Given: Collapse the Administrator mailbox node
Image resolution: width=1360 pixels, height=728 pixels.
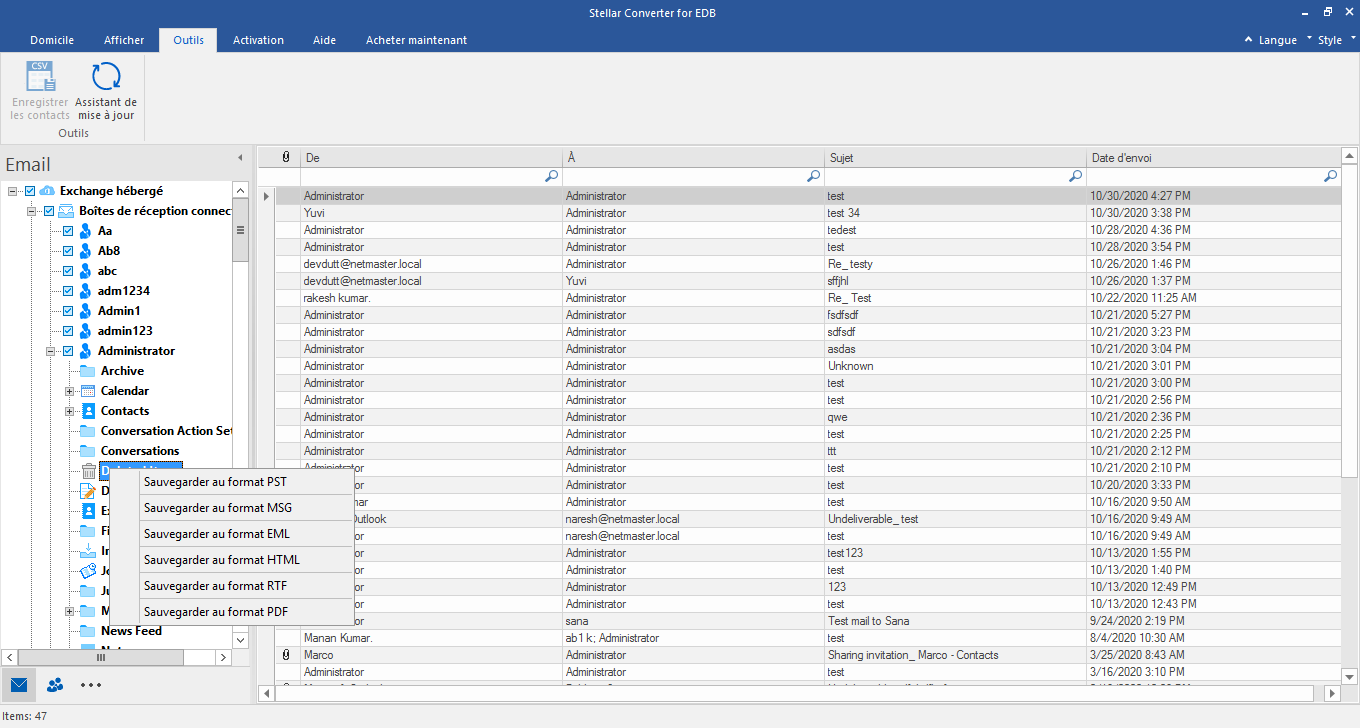Looking at the screenshot, I should (x=51, y=351).
